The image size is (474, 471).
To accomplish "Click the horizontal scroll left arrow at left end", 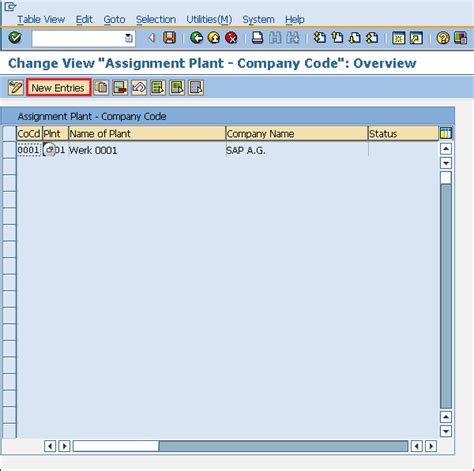I will [x=50, y=446].
